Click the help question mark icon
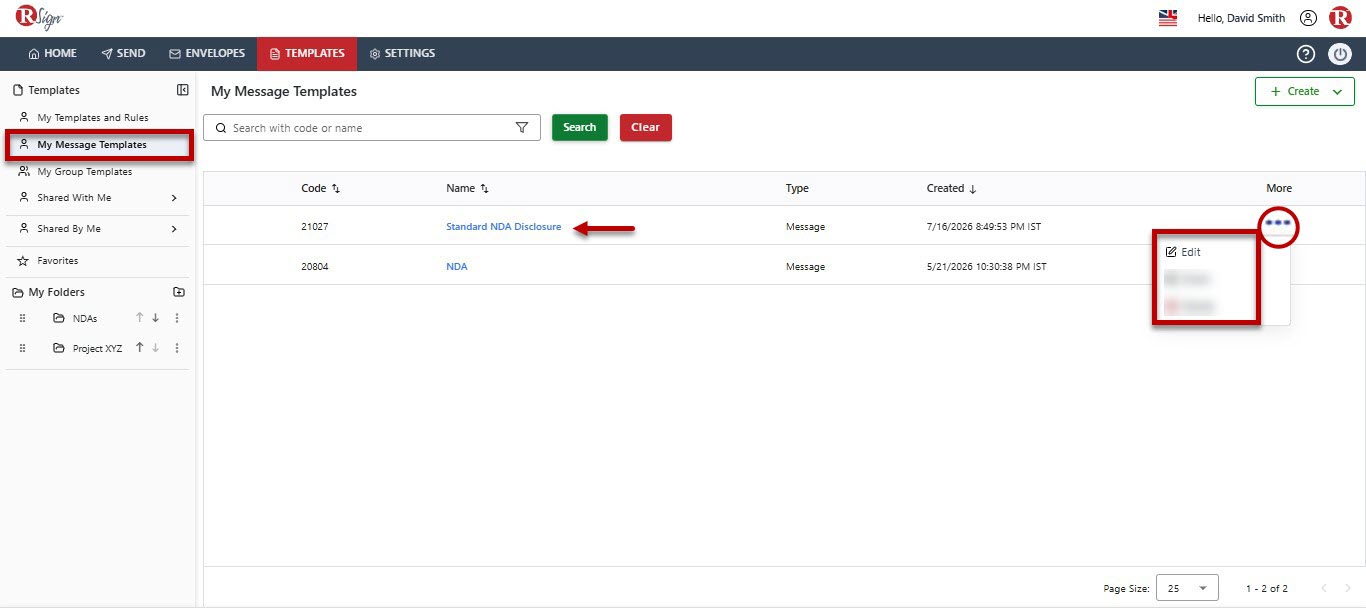 [1305, 54]
